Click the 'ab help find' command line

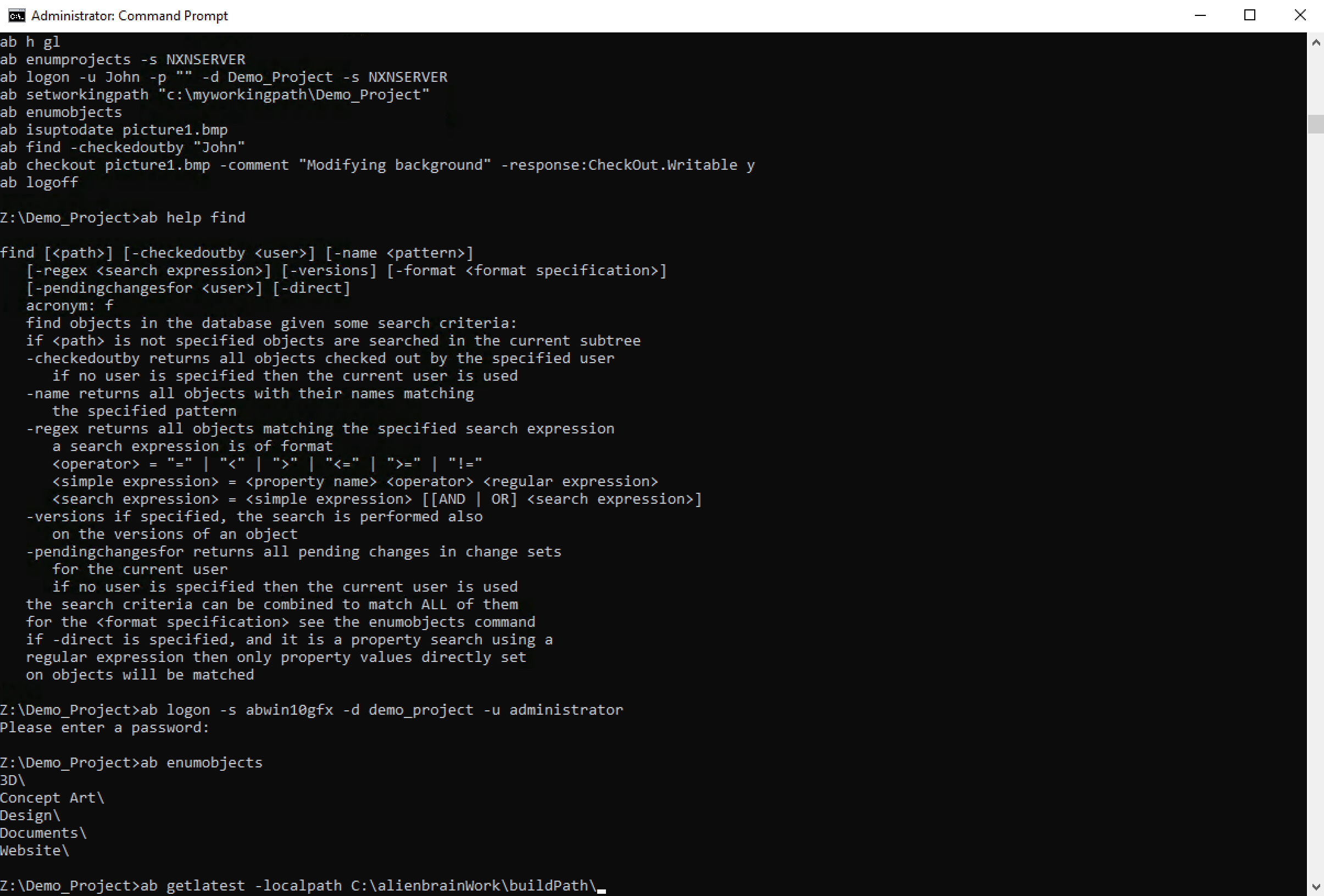(123, 218)
